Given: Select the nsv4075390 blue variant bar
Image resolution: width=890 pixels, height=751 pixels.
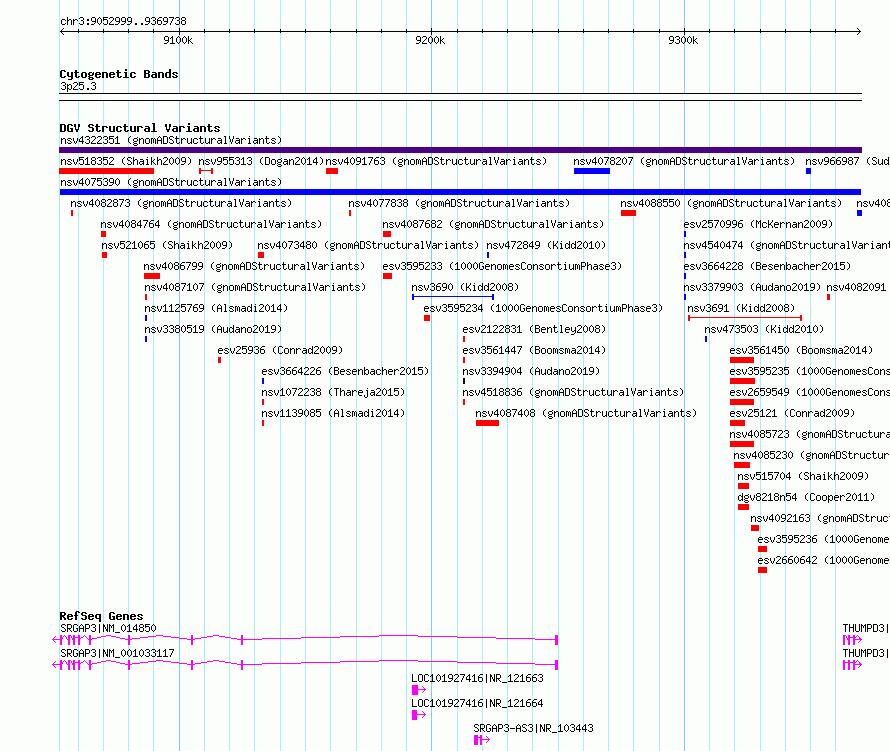Looking at the screenshot, I should 460,192.
